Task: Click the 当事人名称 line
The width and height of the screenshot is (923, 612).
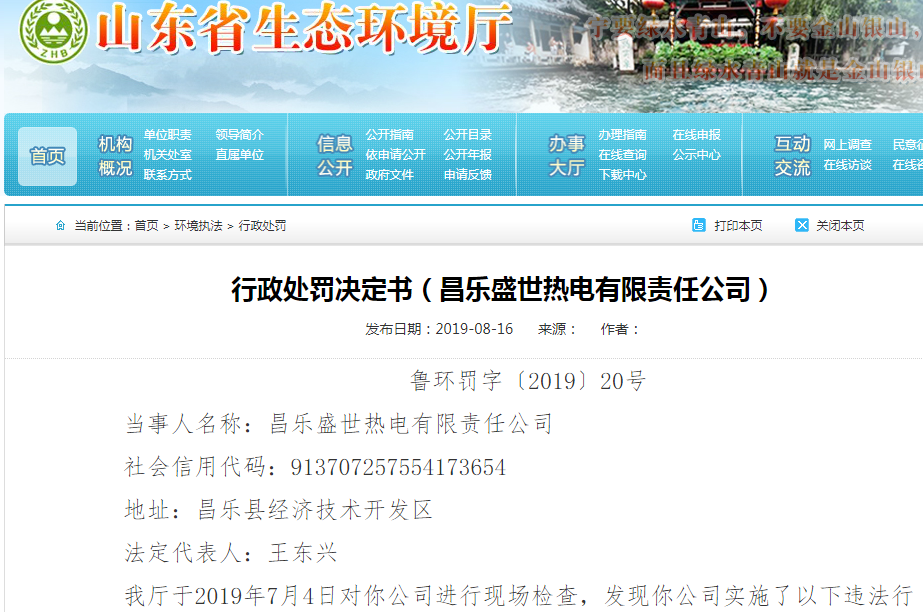Action: [x=338, y=424]
